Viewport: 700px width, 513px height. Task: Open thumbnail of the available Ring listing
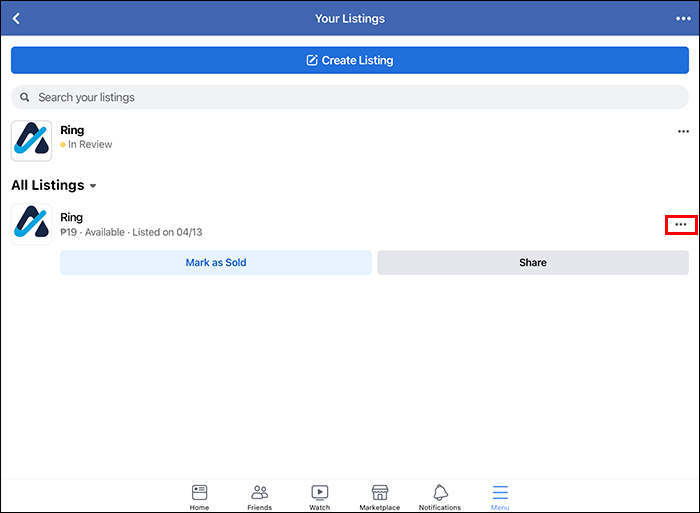[31, 224]
